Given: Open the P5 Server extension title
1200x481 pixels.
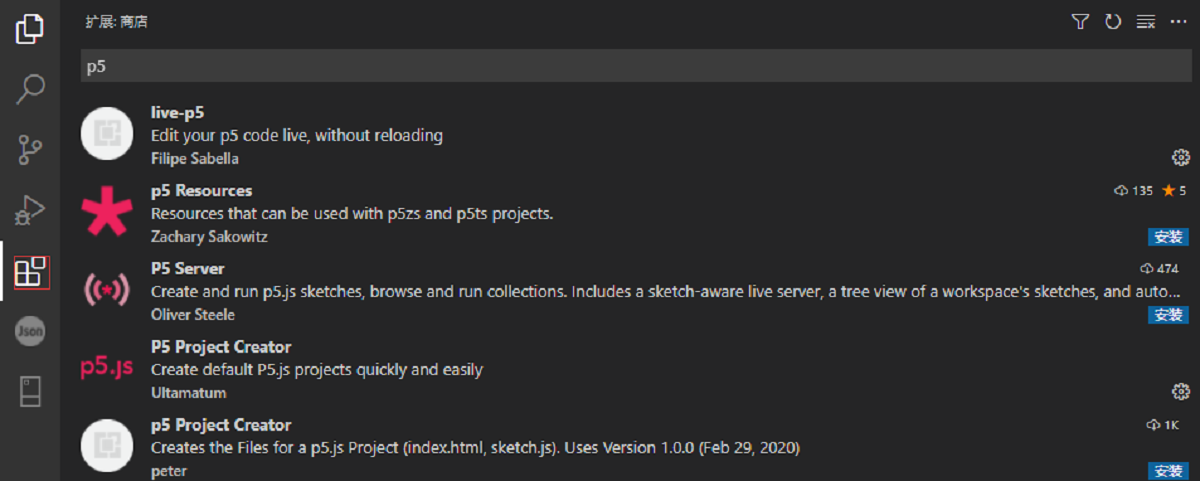Looking at the screenshot, I should tap(187, 269).
